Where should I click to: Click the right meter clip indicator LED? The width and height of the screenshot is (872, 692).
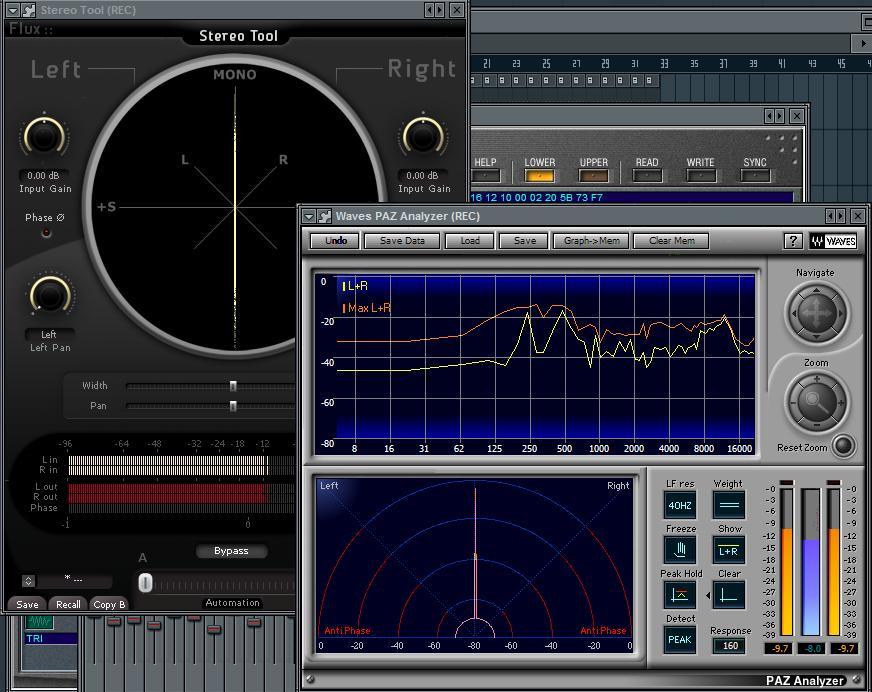pos(834,482)
